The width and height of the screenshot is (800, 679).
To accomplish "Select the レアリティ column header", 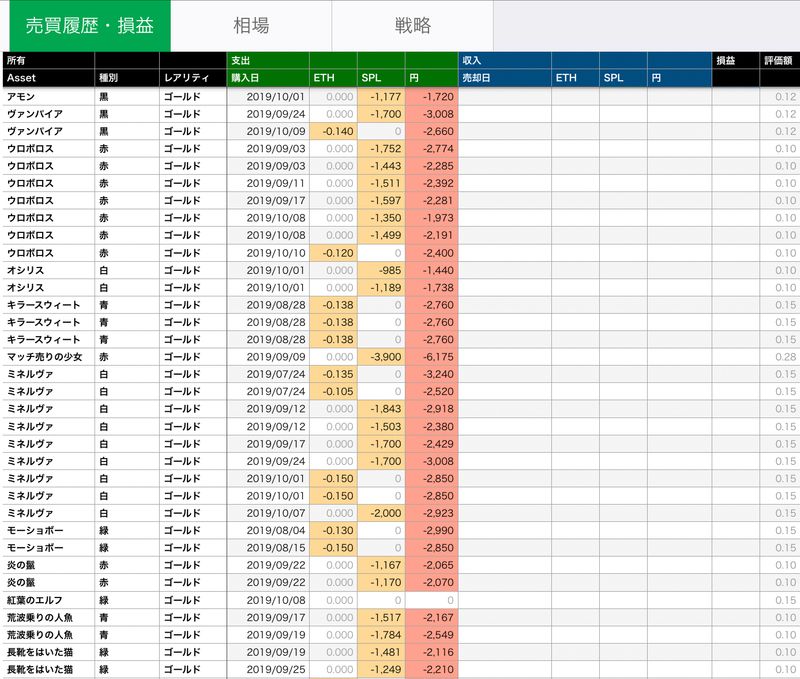I will click(192, 78).
